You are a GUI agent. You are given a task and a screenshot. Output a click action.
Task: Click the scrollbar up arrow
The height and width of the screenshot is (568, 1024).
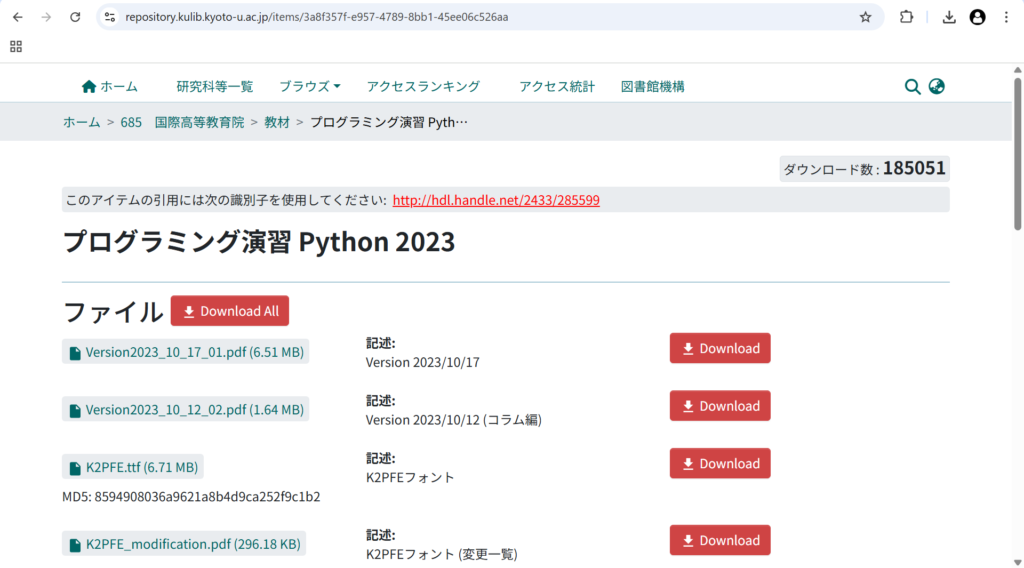pyautogui.click(x=1017, y=70)
